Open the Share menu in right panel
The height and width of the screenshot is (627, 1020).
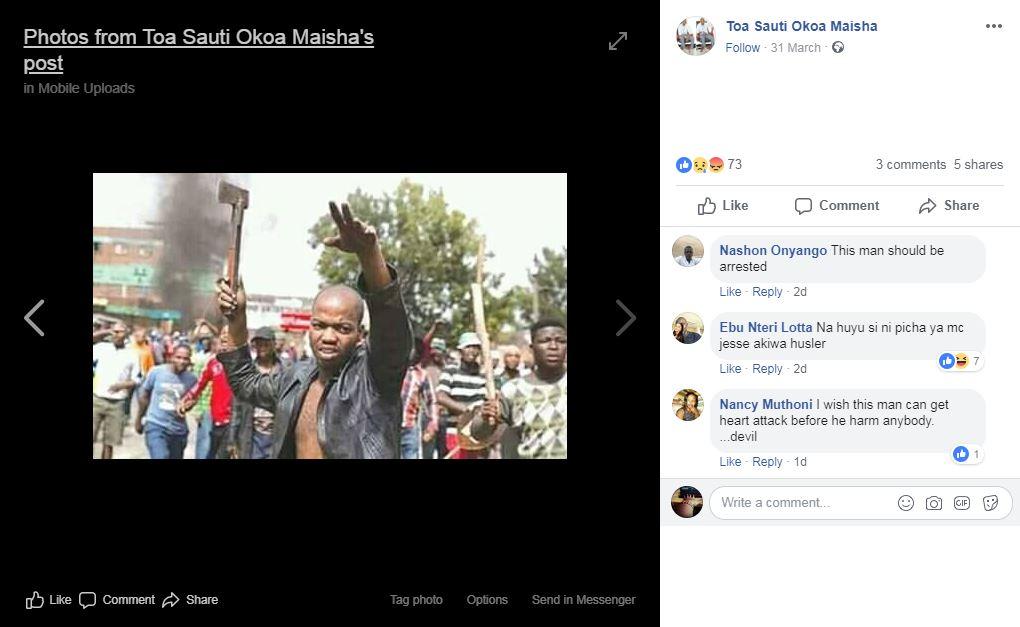point(948,206)
